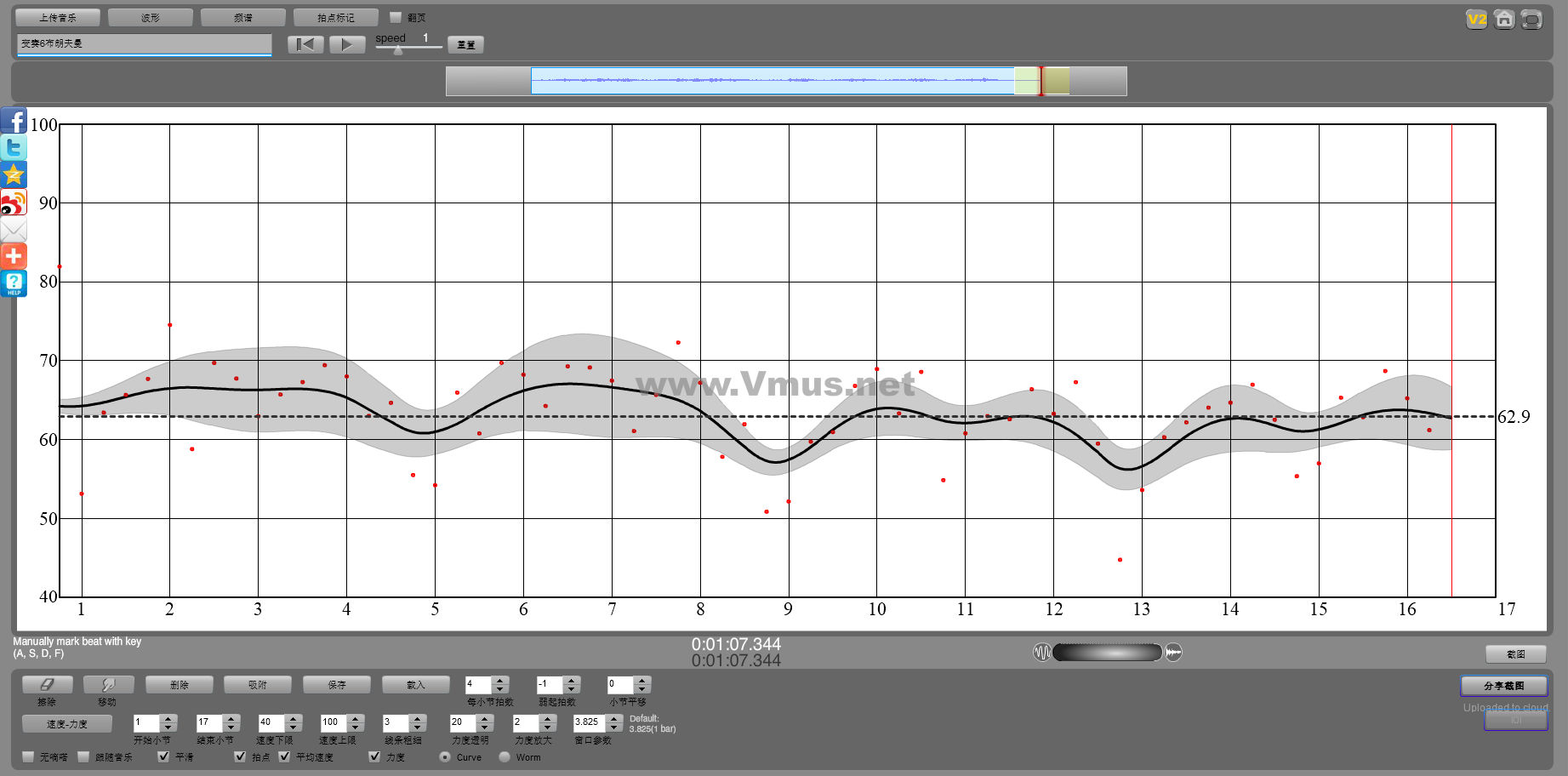This screenshot has height=776, width=1568.
Task: Uncheck the 平滑 smoothing checkbox
Action: coord(163,756)
